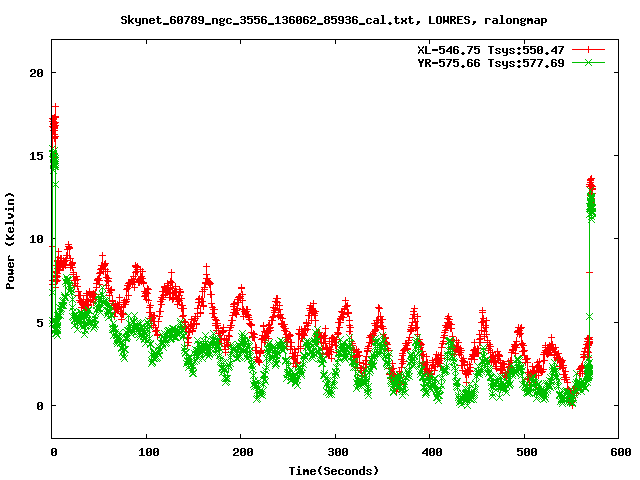Screen dimensions: 640x480
Task: Click the XL-546.75 Tsys:550.47 legend label
Action: (491, 50)
